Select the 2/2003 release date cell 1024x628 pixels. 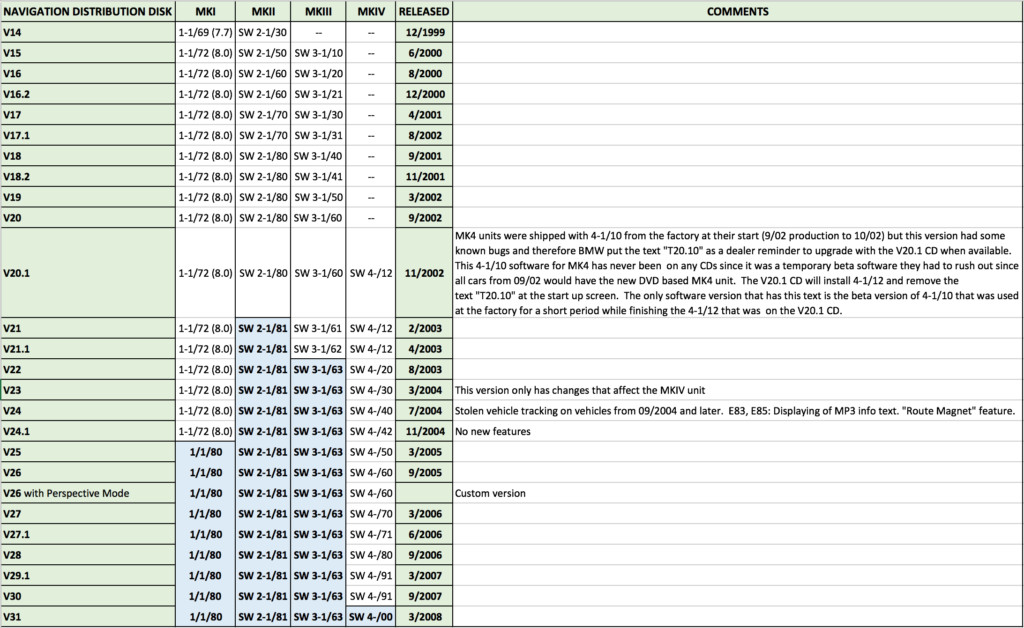(x=424, y=328)
